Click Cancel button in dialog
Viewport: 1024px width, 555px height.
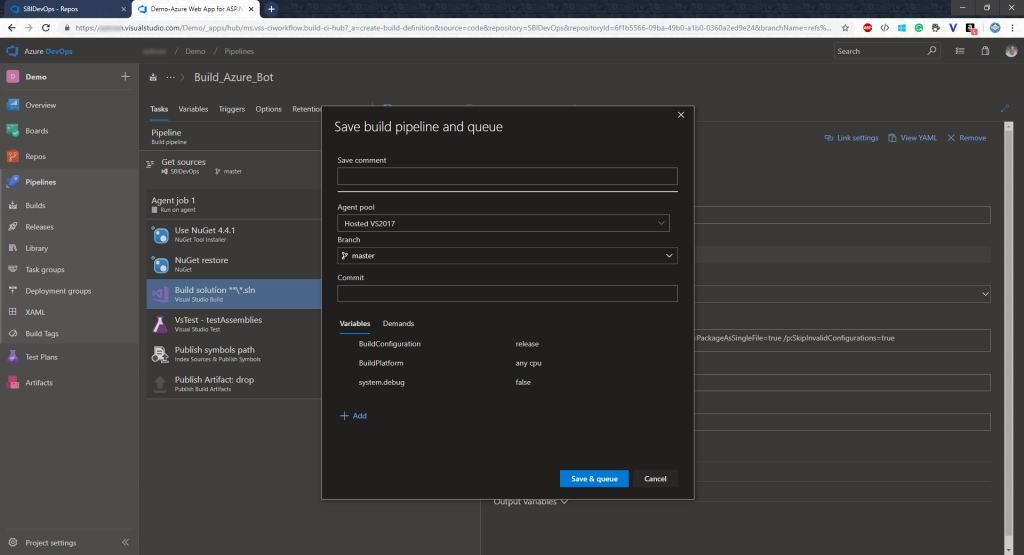[655, 479]
